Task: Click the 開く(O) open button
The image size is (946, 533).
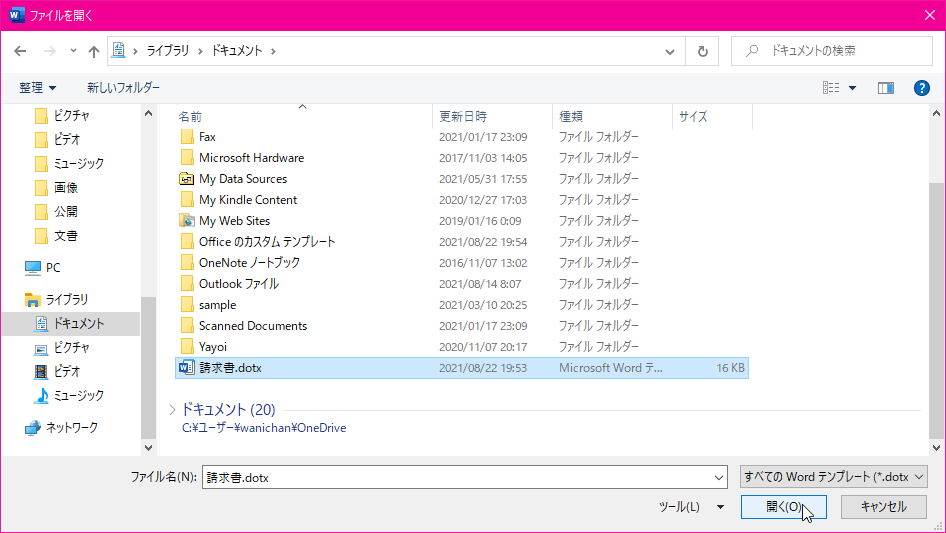Action: (x=783, y=506)
